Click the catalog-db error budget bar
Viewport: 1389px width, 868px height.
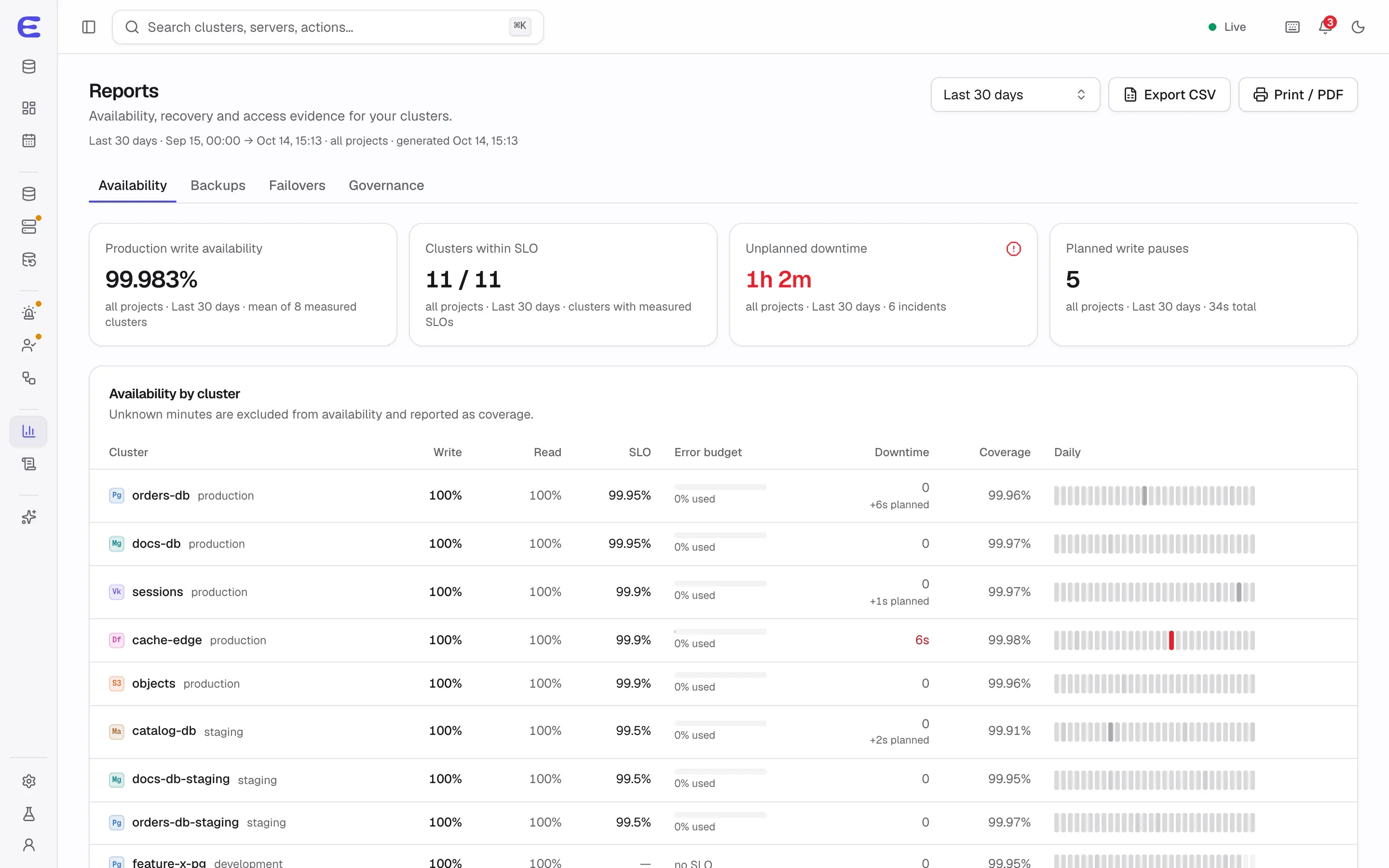coord(721,723)
